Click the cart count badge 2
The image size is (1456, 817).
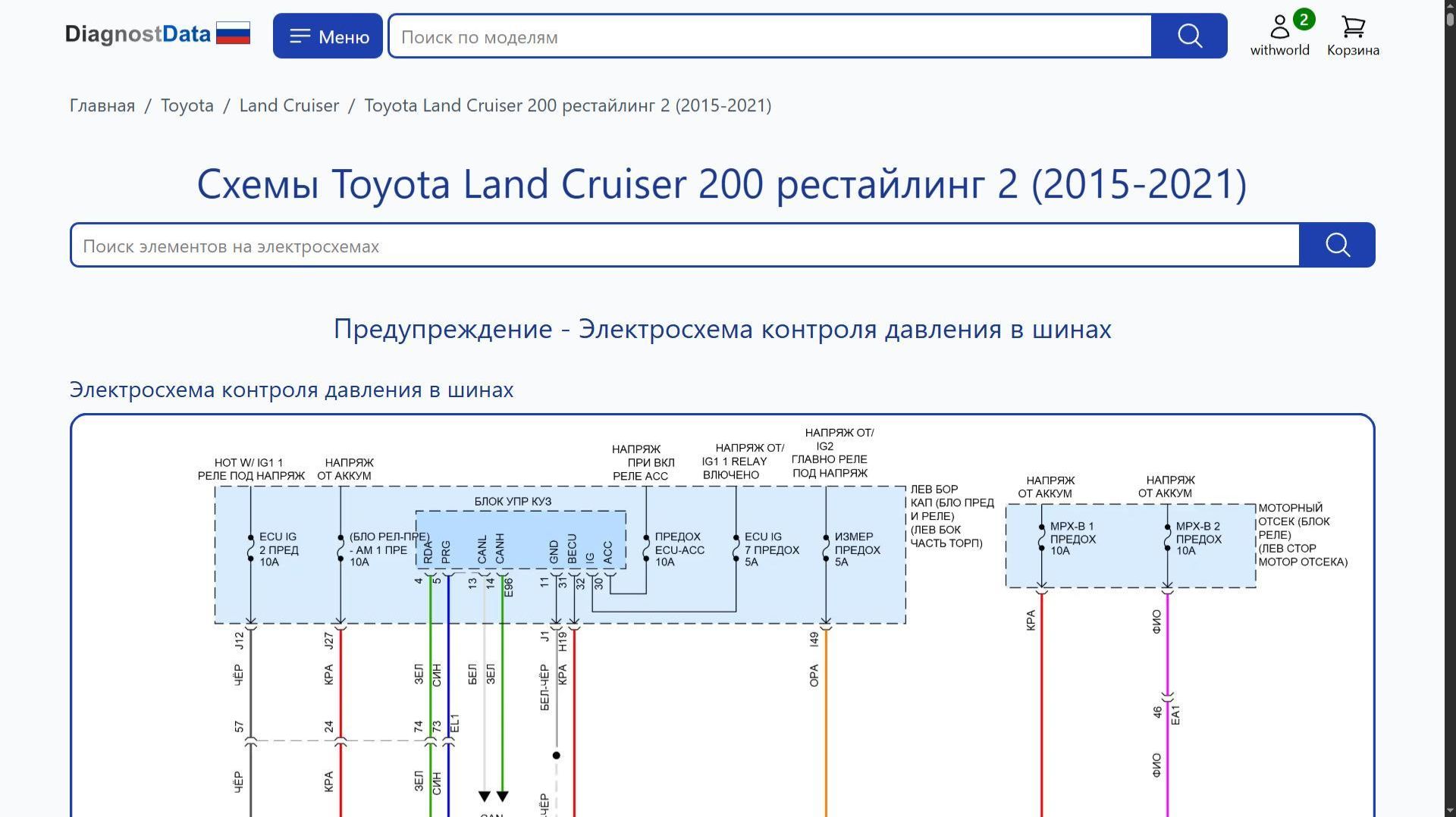pos(1304,20)
